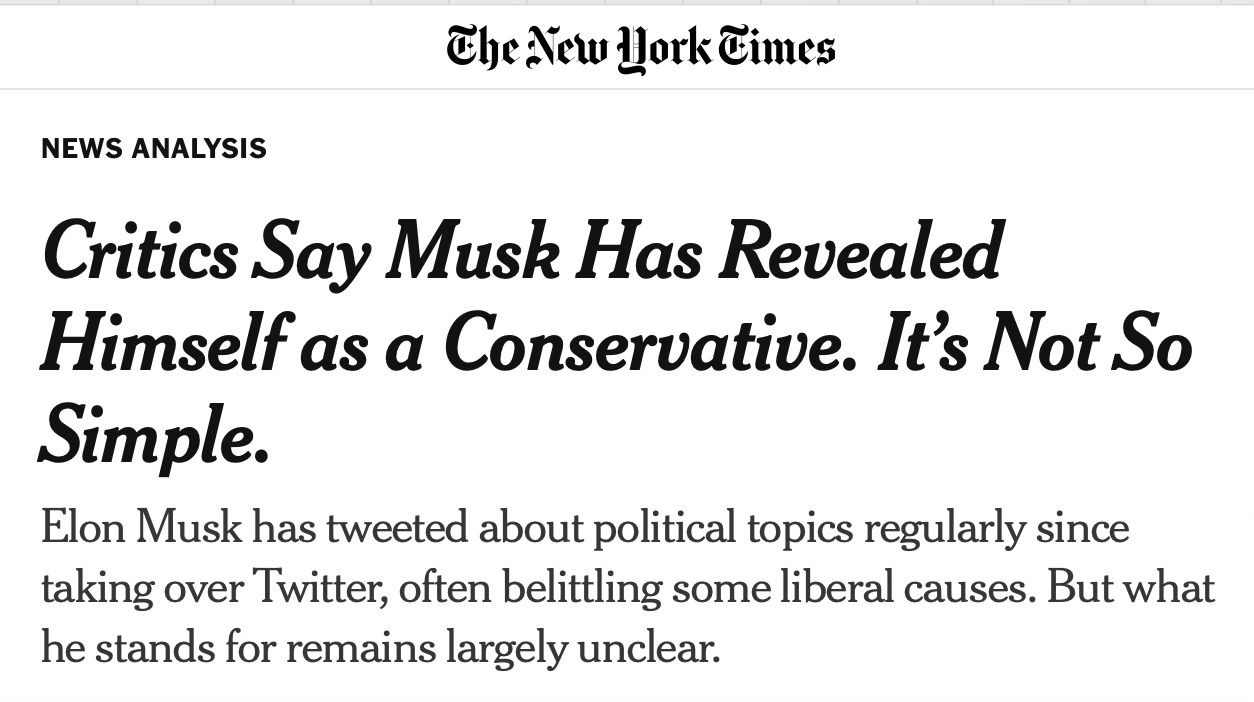Click the summary line starting 'taking over Twitter'

tap(628, 588)
